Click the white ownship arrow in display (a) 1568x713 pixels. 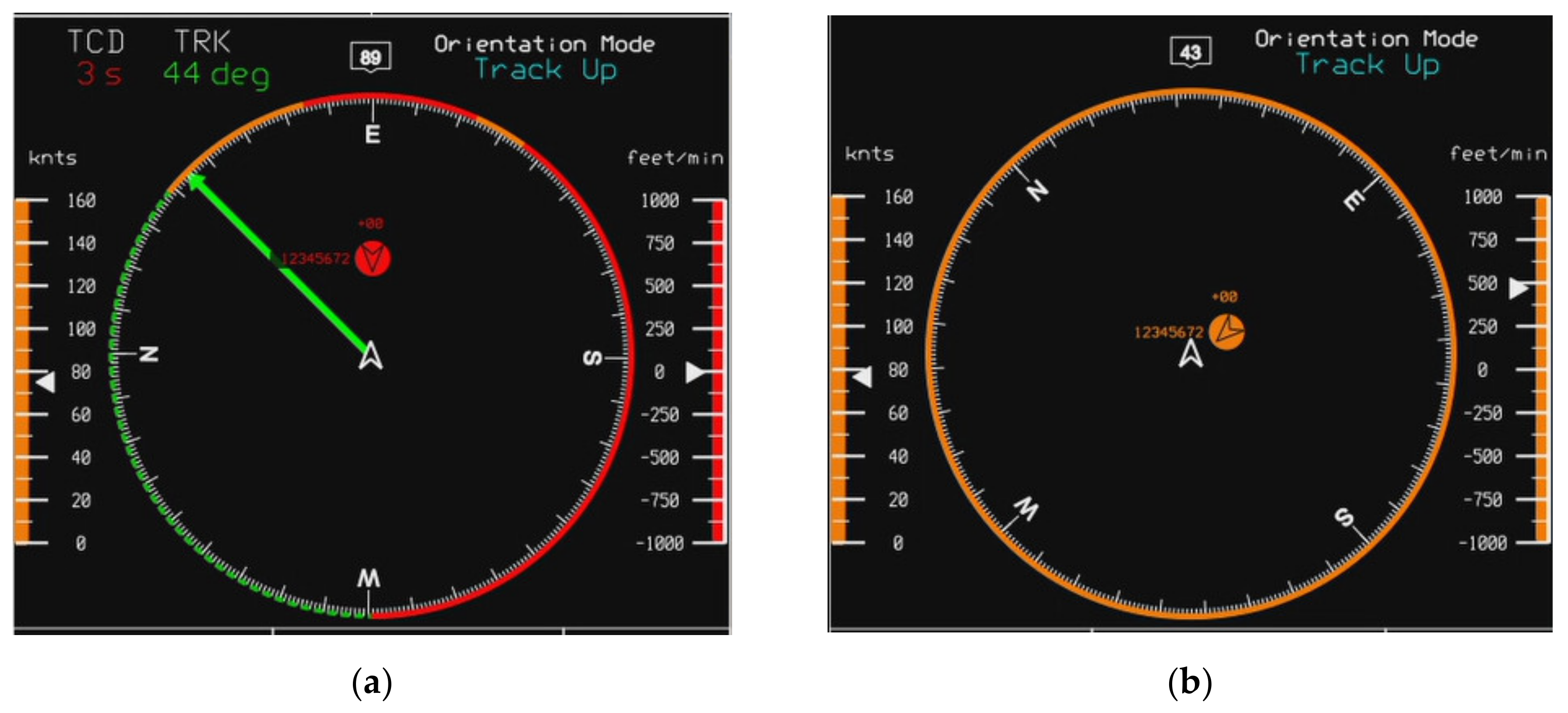click(x=371, y=356)
